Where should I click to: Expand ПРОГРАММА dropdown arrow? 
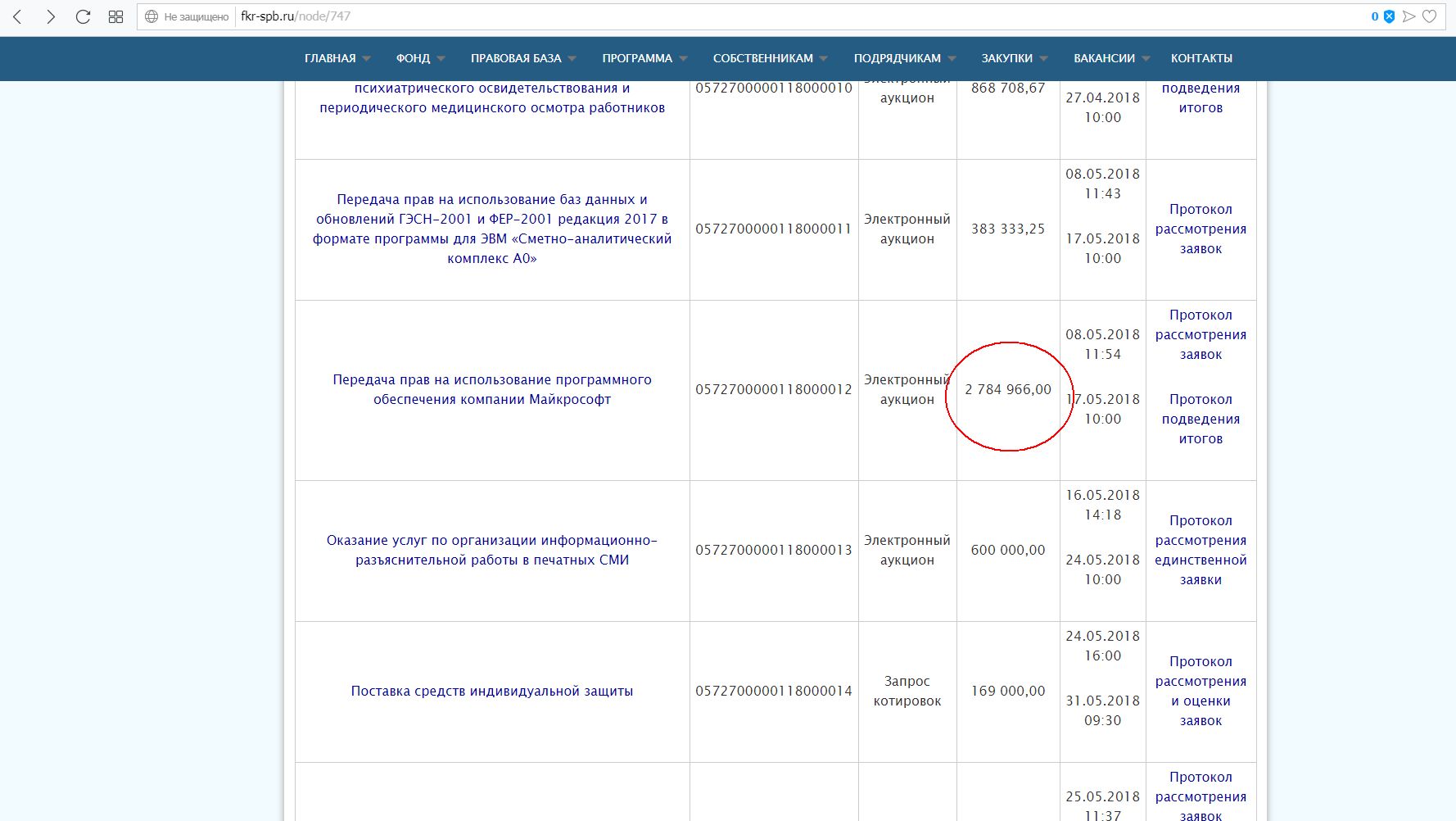click(x=683, y=59)
